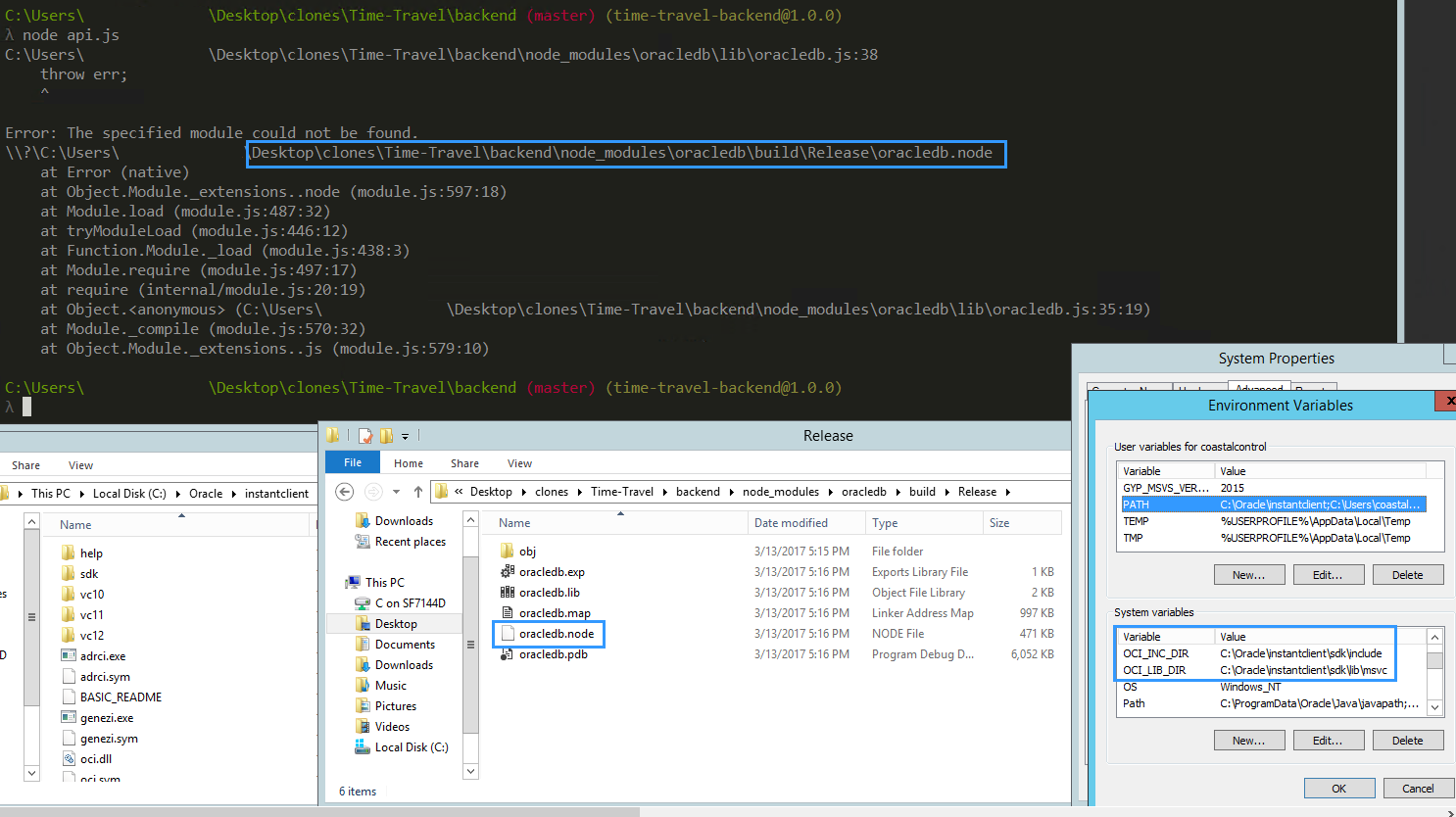Sort by Type column header
Viewport: 1456px width, 817px height.
[x=924, y=523]
